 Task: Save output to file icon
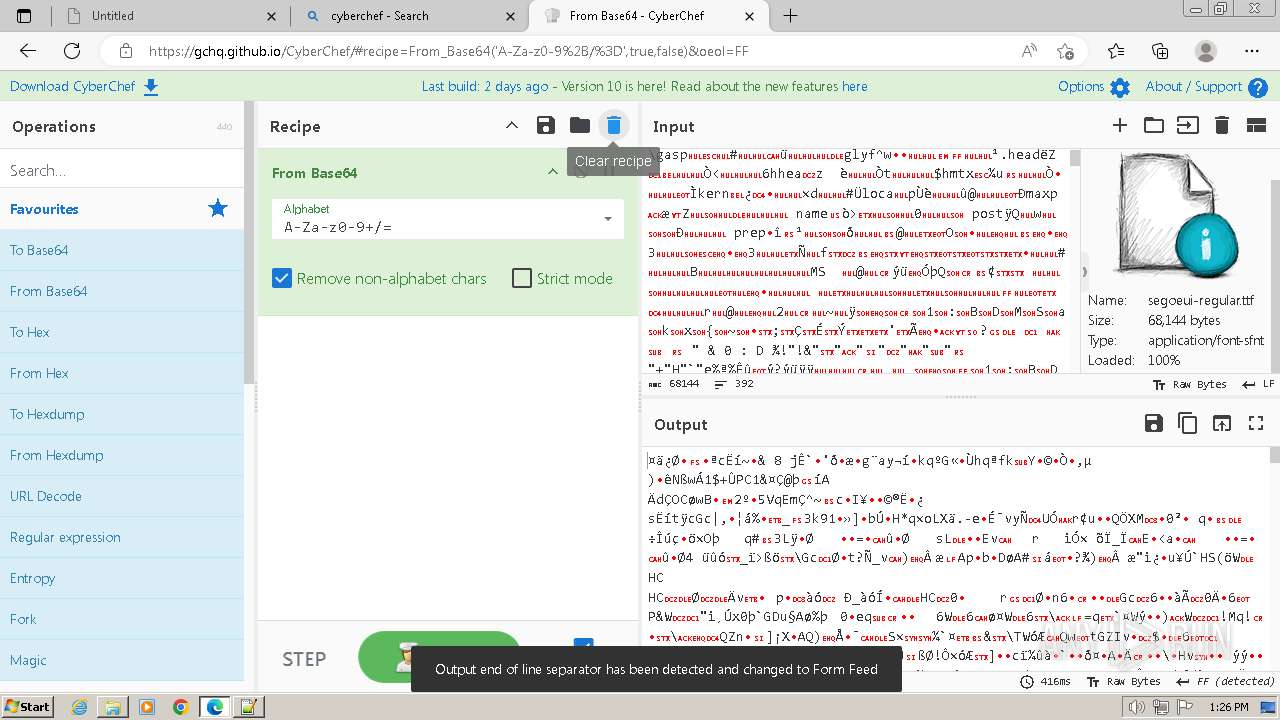[1154, 424]
